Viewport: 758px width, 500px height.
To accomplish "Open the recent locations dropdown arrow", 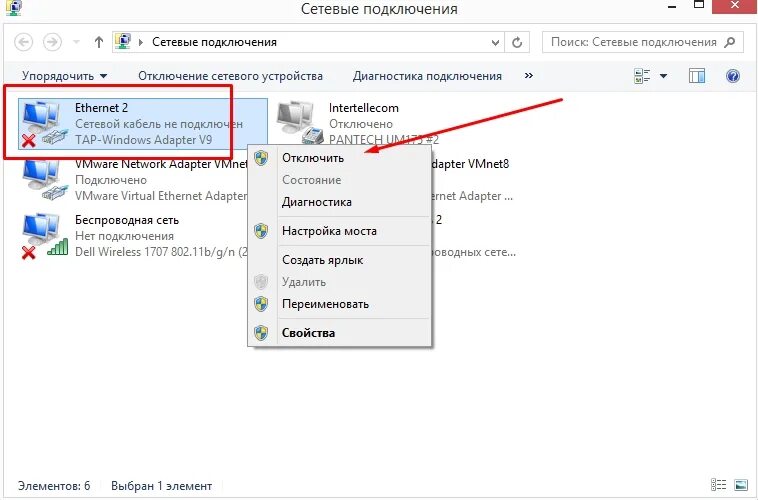I will 76,43.
